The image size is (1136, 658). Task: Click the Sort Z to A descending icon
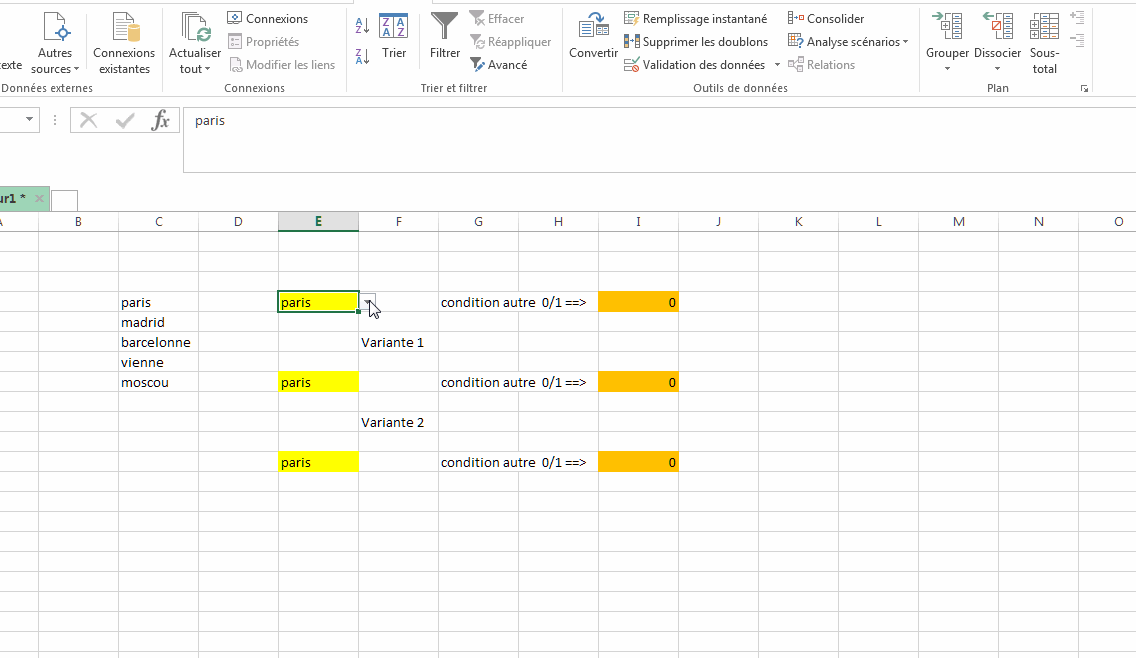pyautogui.click(x=363, y=57)
